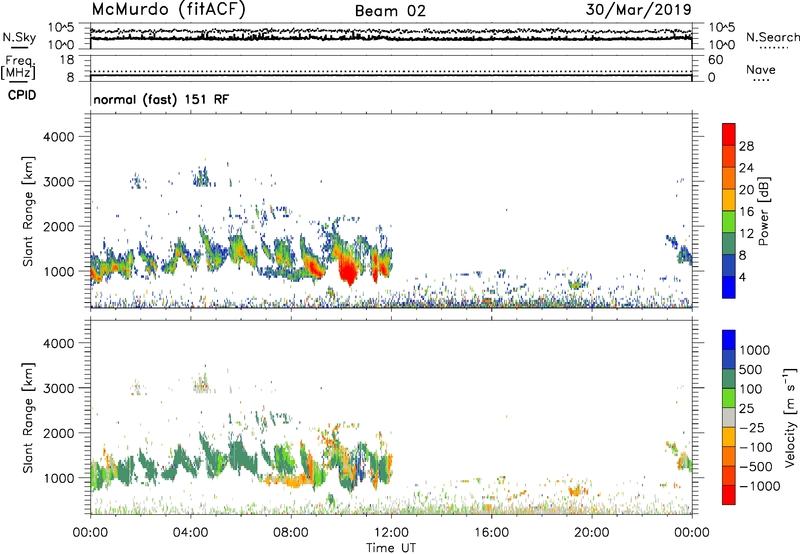
Task: Click '4000' tick on power panel
Action: click(x=58, y=137)
